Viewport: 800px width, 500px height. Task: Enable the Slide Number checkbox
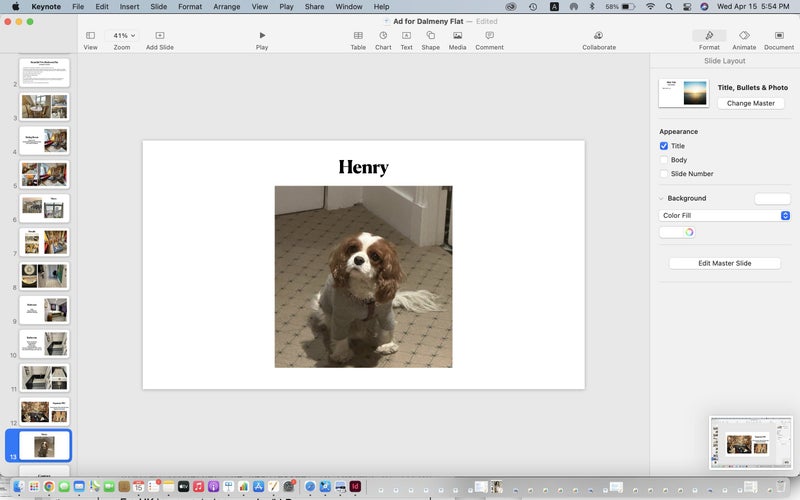tap(664, 174)
